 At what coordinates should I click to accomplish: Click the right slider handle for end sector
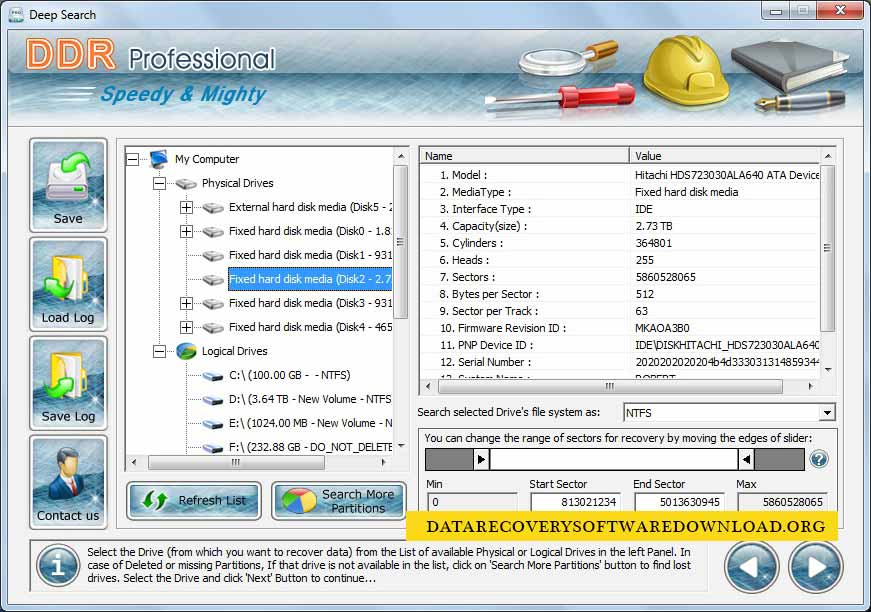(746, 459)
